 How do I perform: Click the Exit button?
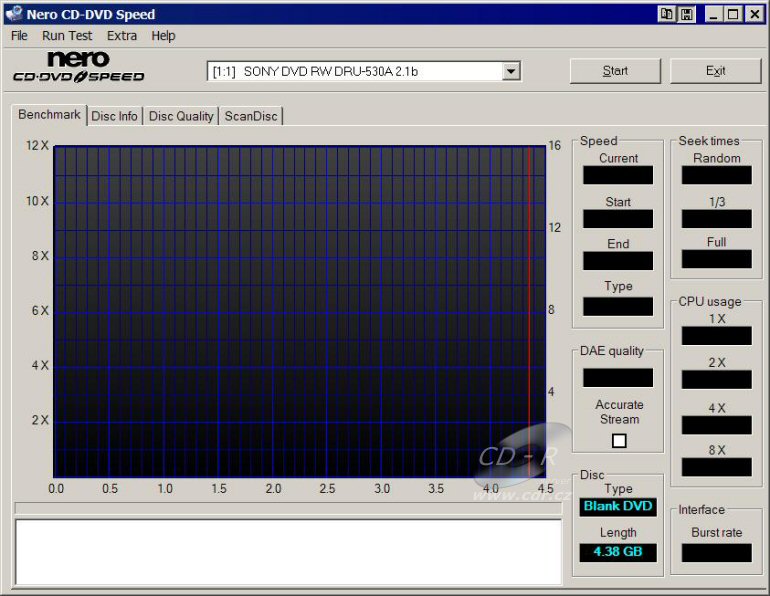click(x=715, y=71)
